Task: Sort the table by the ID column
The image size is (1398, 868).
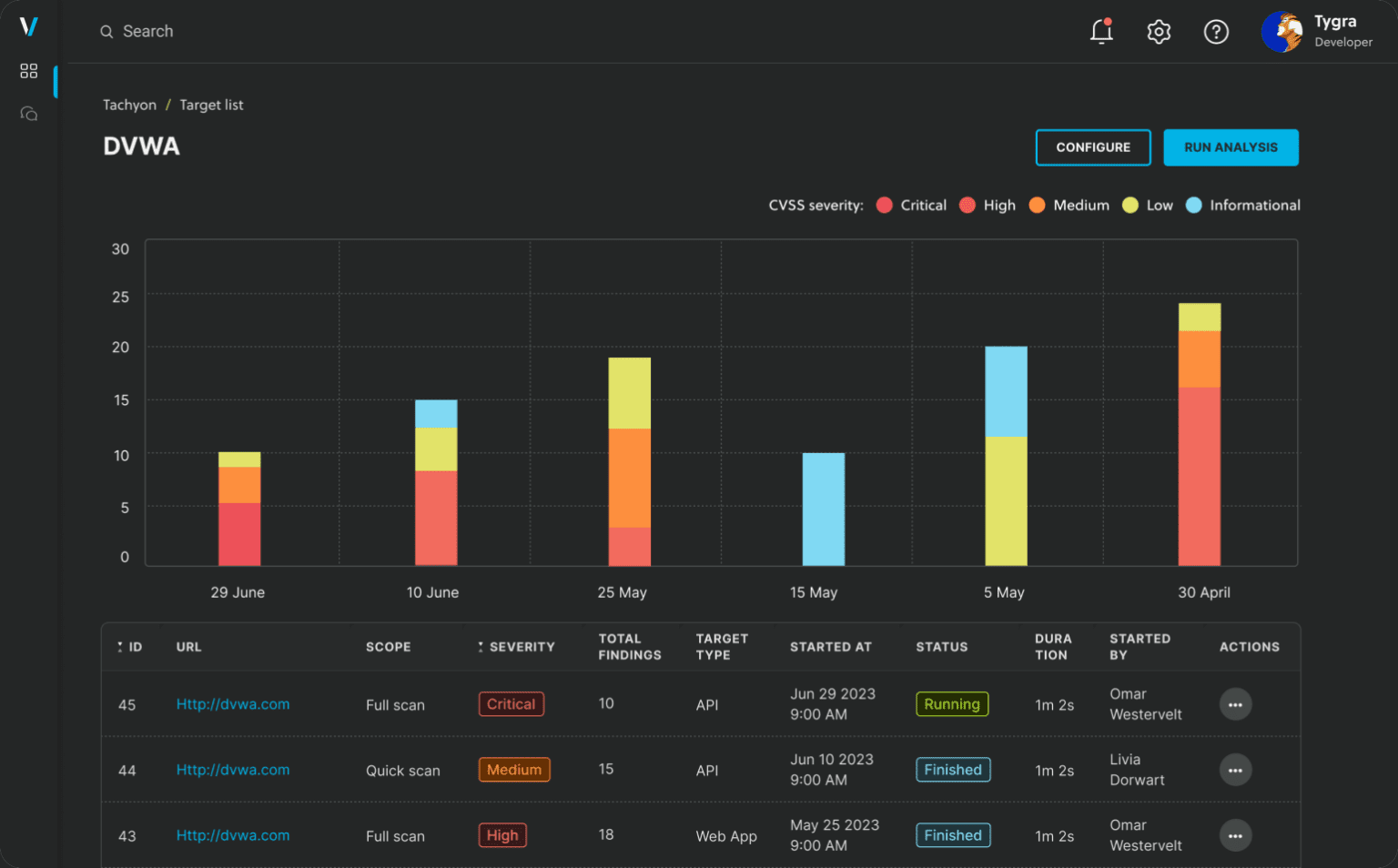Action: pyautogui.click(x=130, y=646)
